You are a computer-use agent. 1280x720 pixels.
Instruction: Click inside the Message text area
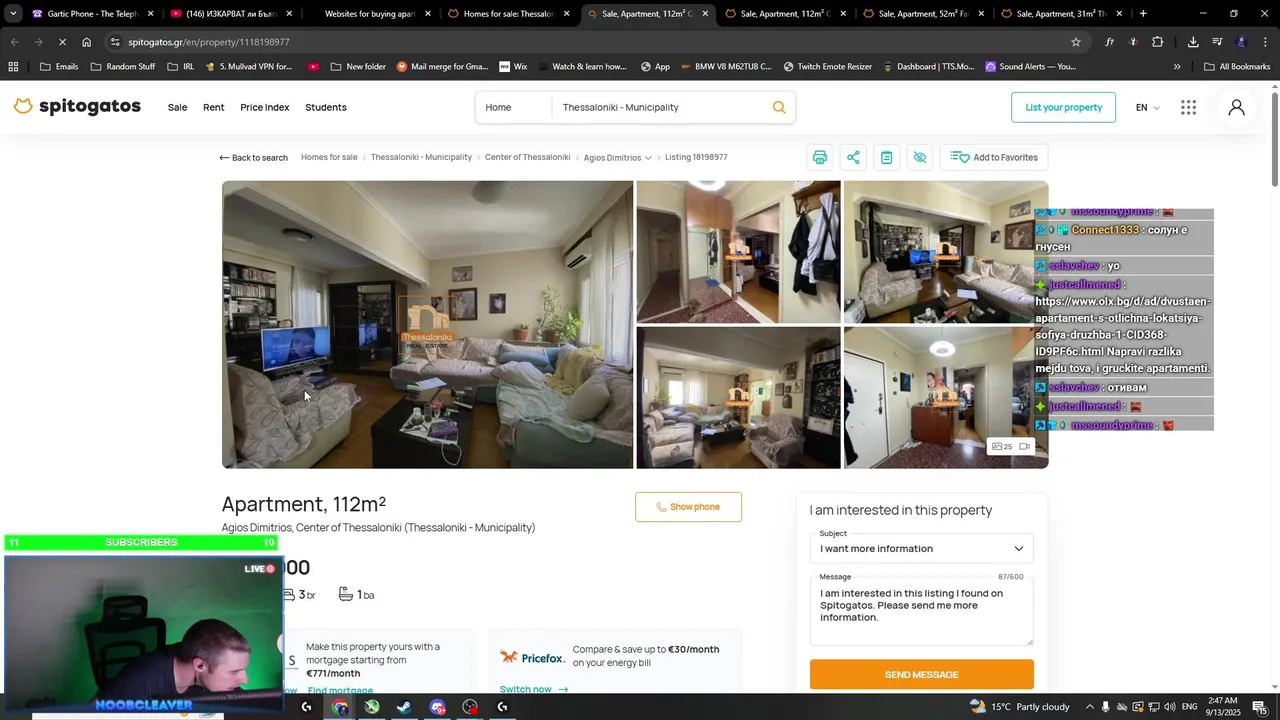click(x=921, y=612)
